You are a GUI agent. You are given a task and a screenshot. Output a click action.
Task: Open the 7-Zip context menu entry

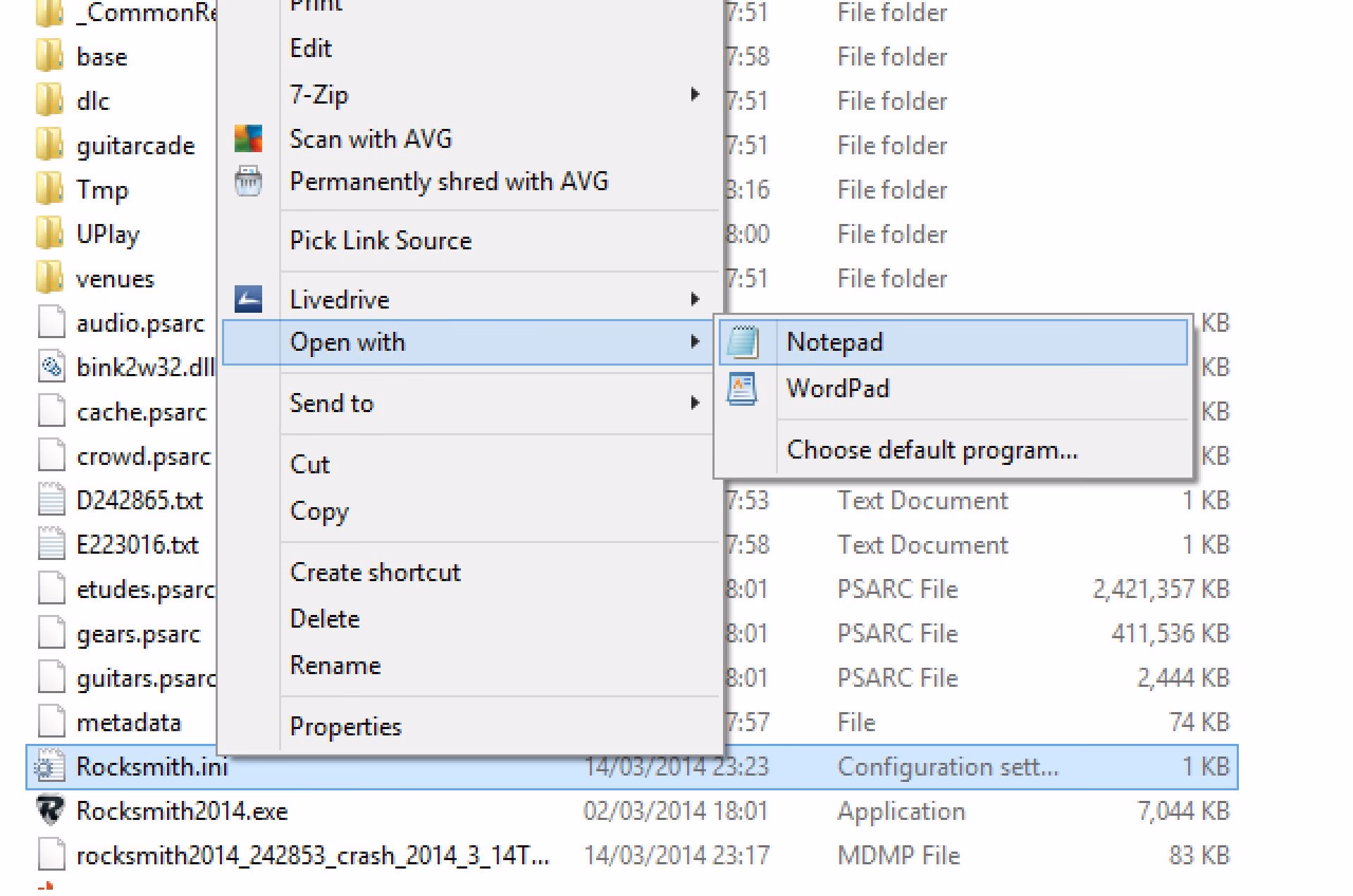pyautogui.click(x=319, y=94)
